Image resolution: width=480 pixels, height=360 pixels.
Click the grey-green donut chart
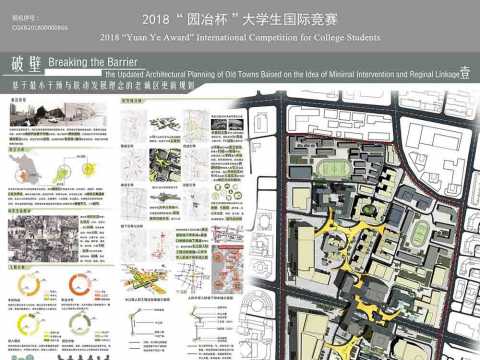[79, 324]
